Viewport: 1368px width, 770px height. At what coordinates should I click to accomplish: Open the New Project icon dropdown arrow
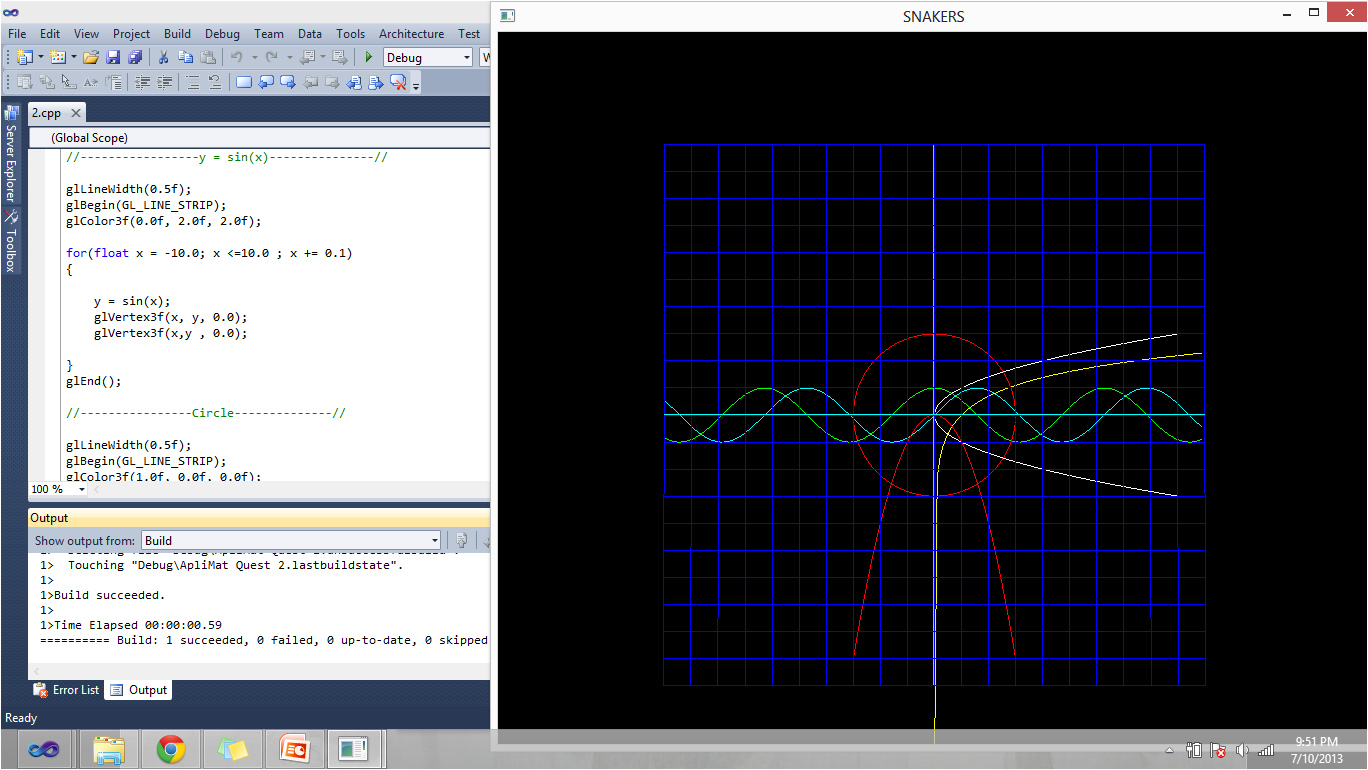[x=41, y=57]
